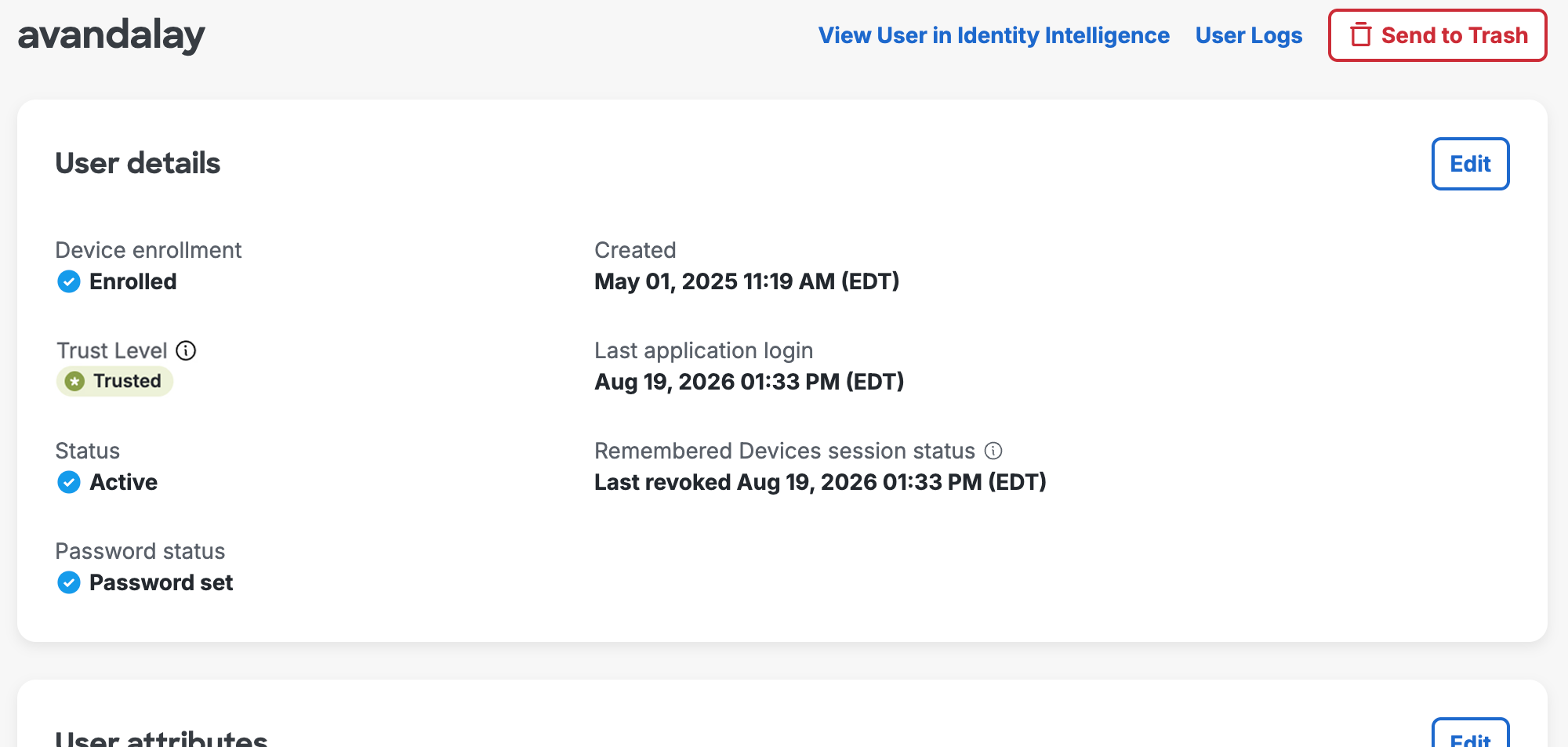This screenshot has width=1568, height=747.
Task: Click the Send to Trash button
Action: click(x=1438, y=35)
